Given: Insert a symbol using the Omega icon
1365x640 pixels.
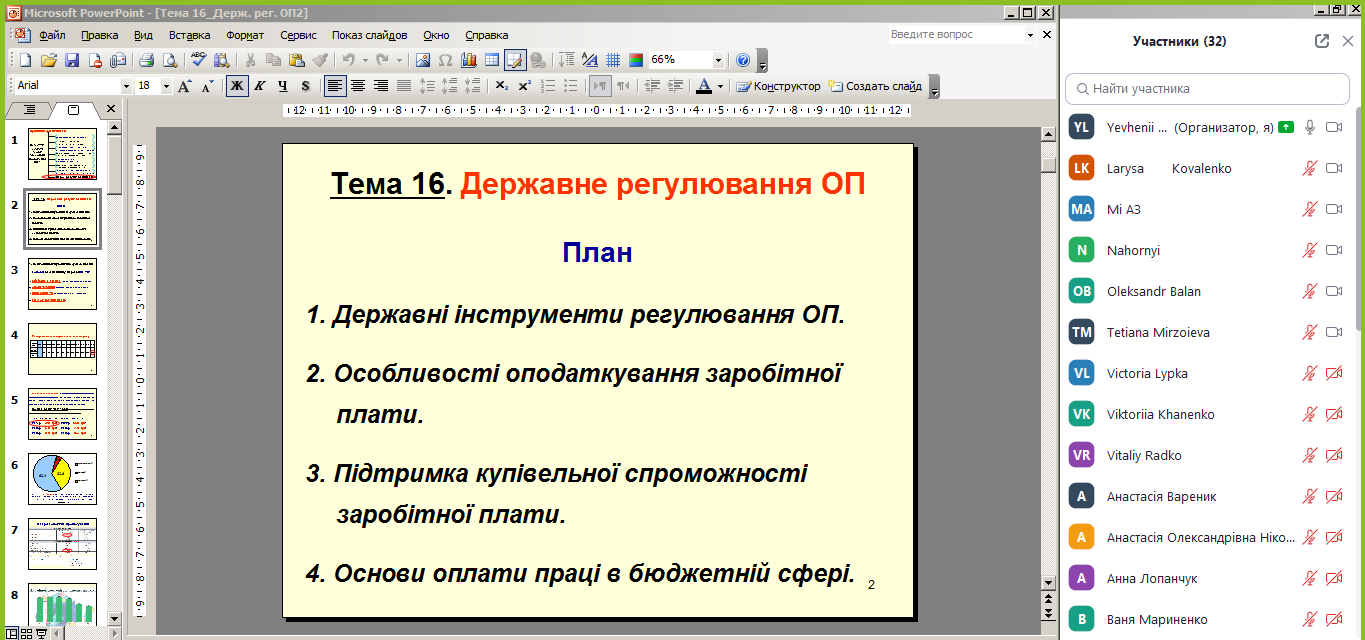Looking at the screenshot, I should point(445,60).
